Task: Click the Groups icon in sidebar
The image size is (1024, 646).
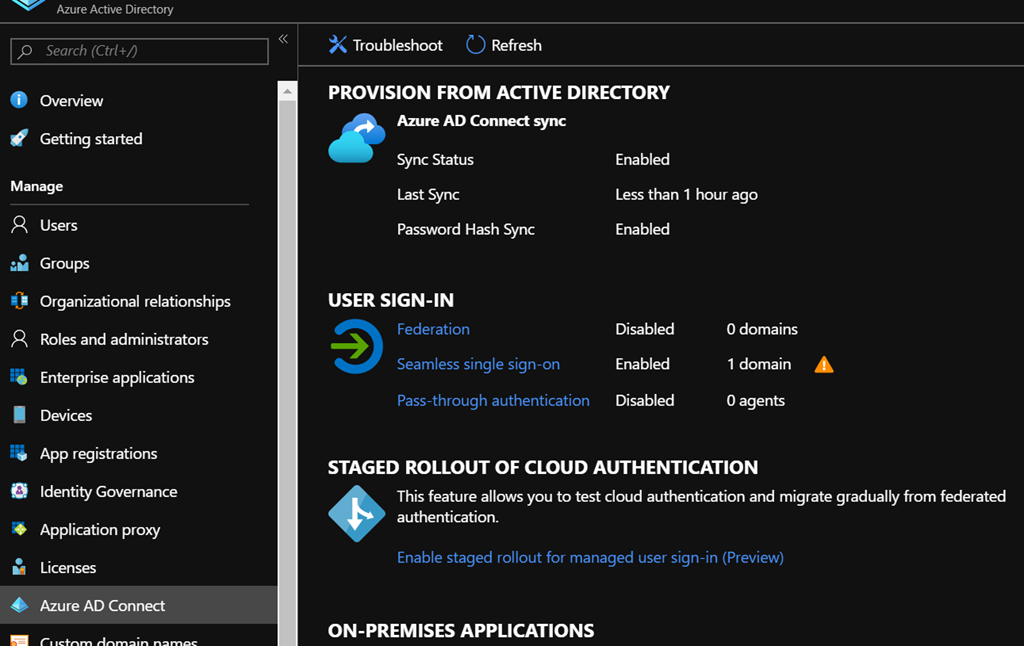Action: tap(19, 263)
